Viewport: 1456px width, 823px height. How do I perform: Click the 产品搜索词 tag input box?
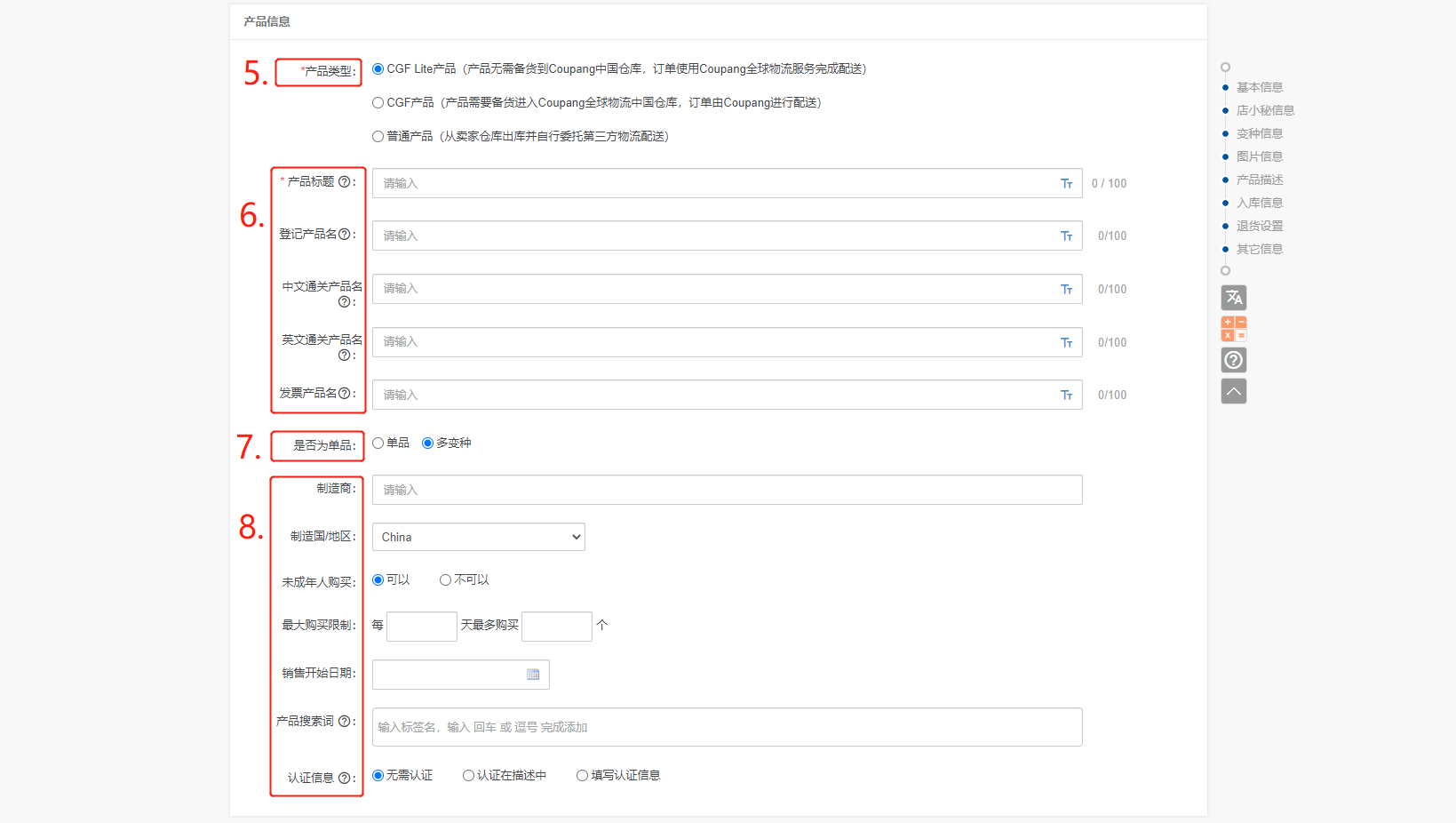pos(728,727)
